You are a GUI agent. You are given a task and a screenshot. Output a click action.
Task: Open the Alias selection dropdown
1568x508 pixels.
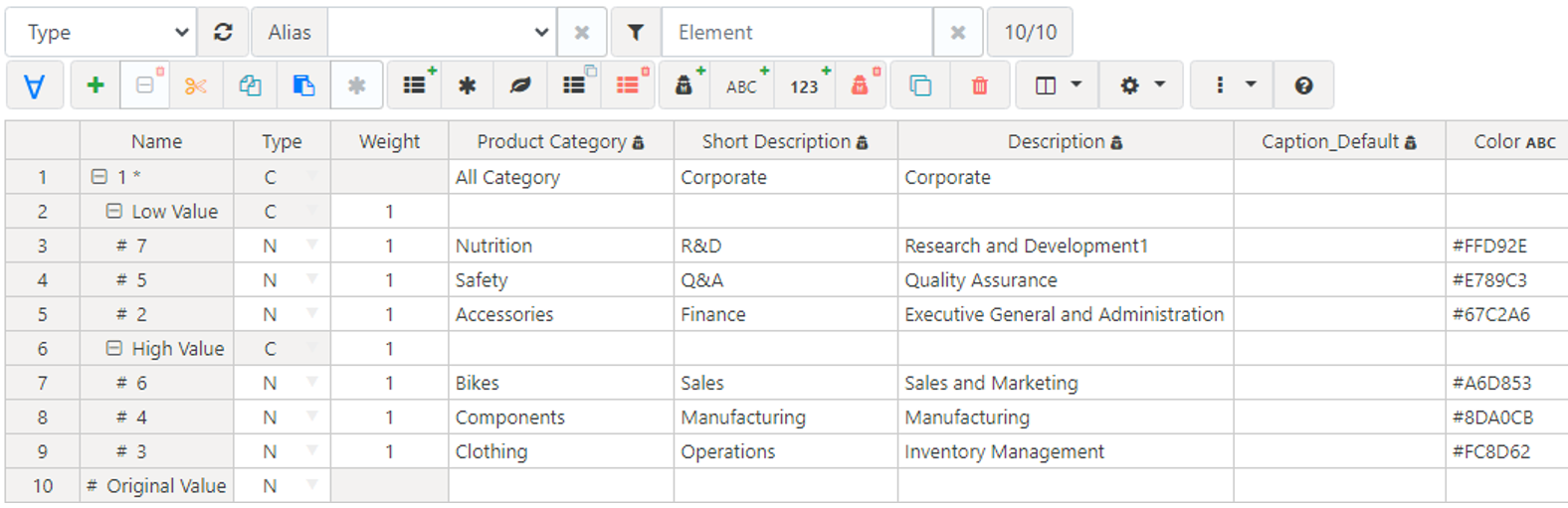tap(442, 32)
